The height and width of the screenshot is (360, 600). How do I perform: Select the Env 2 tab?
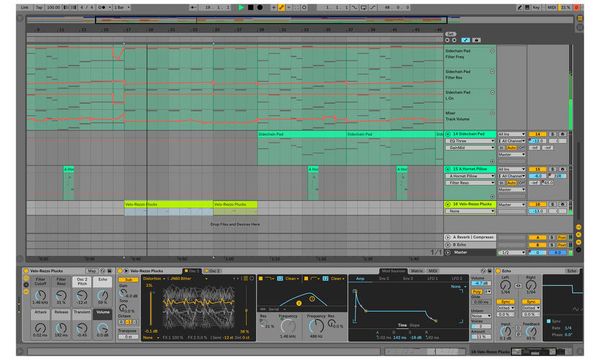(384, 279)
